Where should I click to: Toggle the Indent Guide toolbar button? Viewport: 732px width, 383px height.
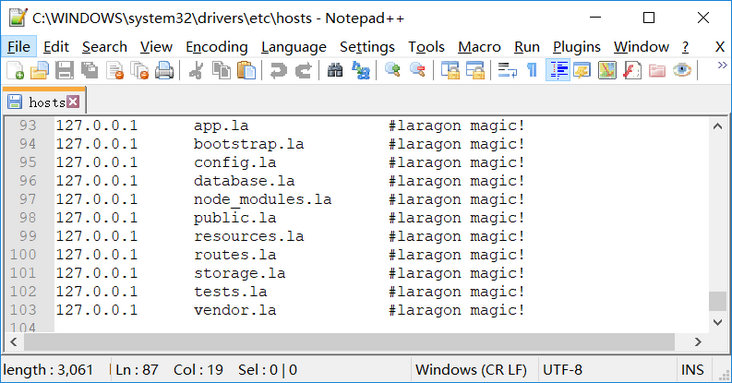[x=558, y=71]
